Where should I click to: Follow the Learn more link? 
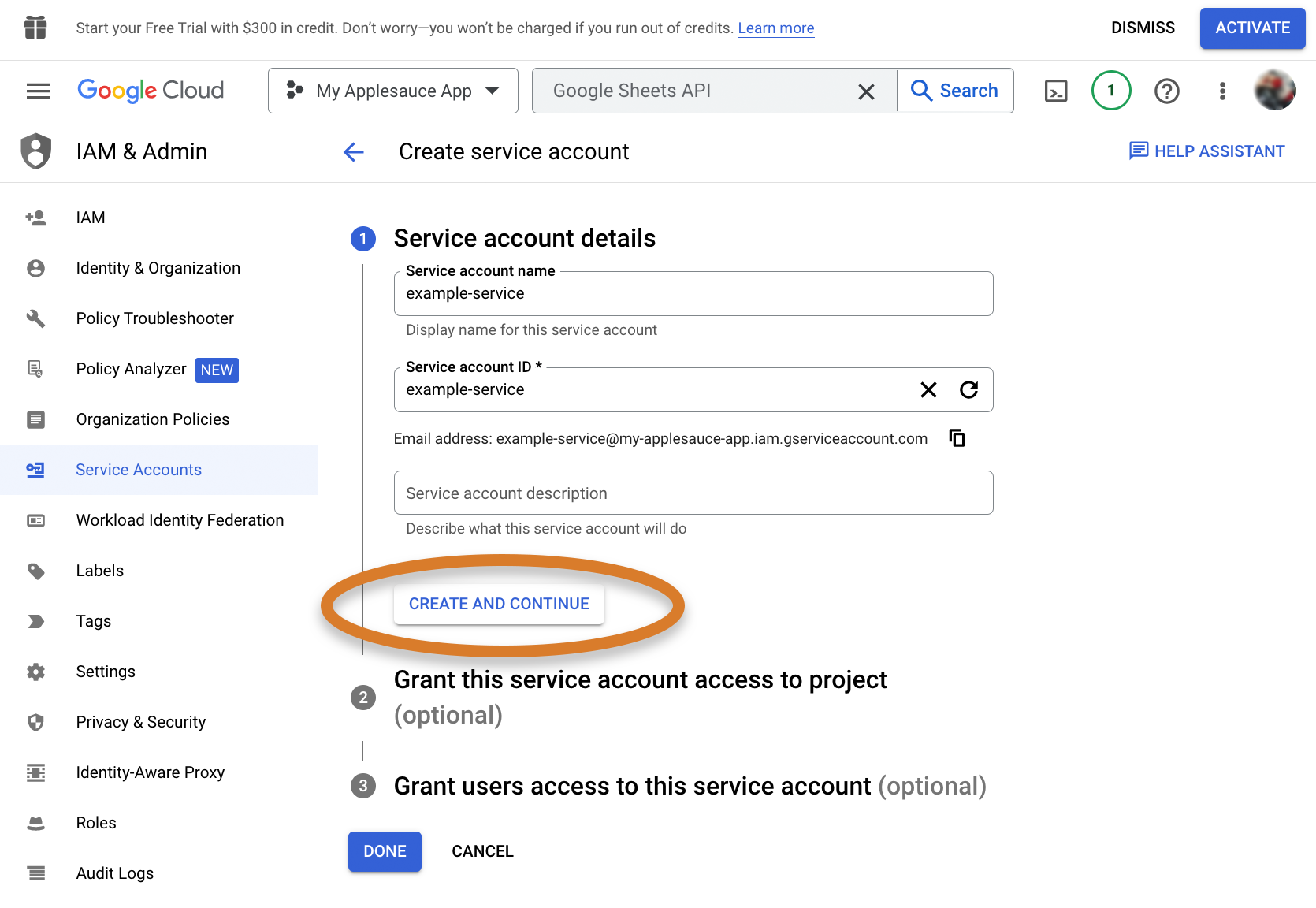coord(776,28)
